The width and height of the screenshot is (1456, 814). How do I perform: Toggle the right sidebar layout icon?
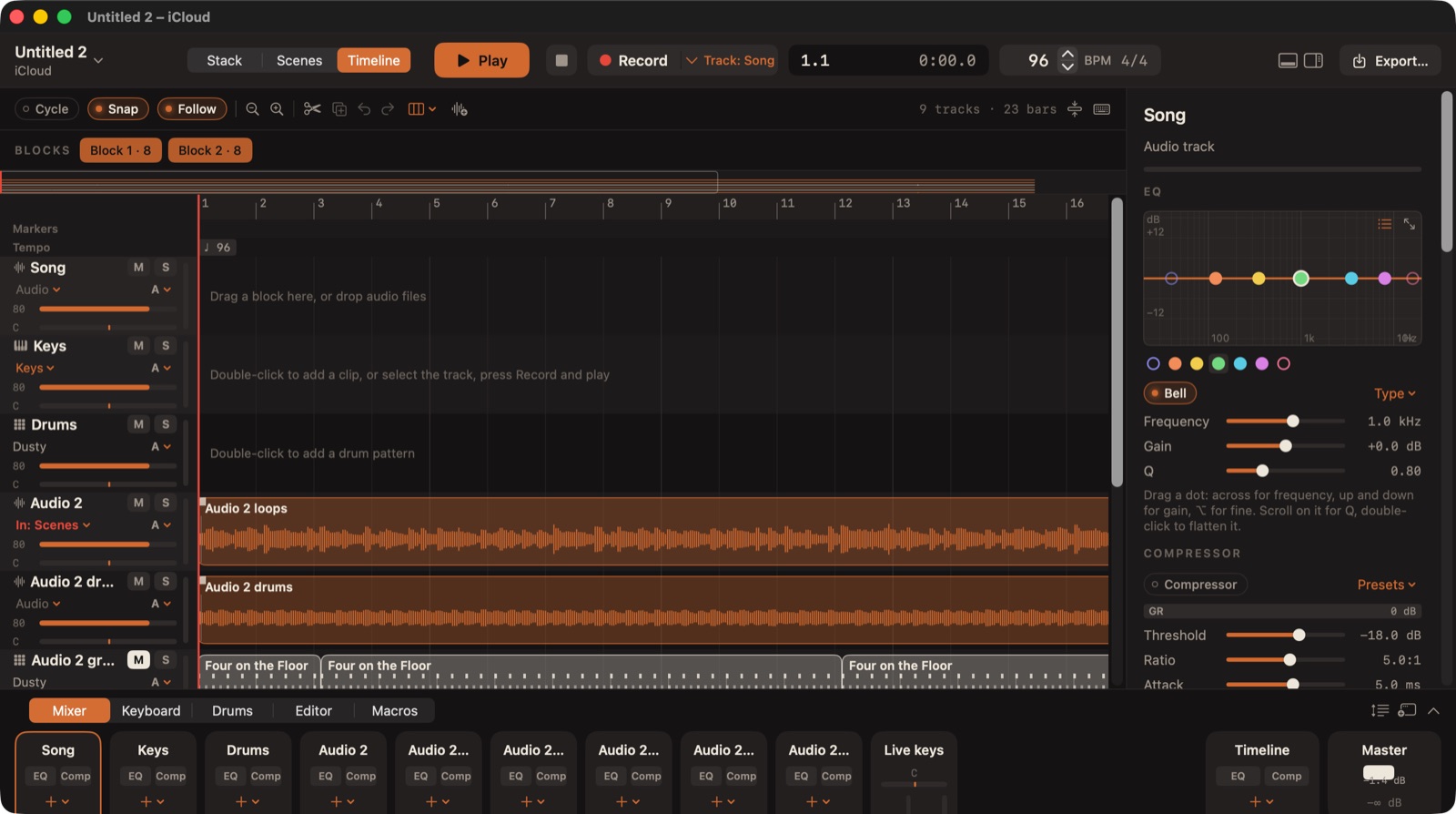pyautogui.click(x=1313, y=61)
